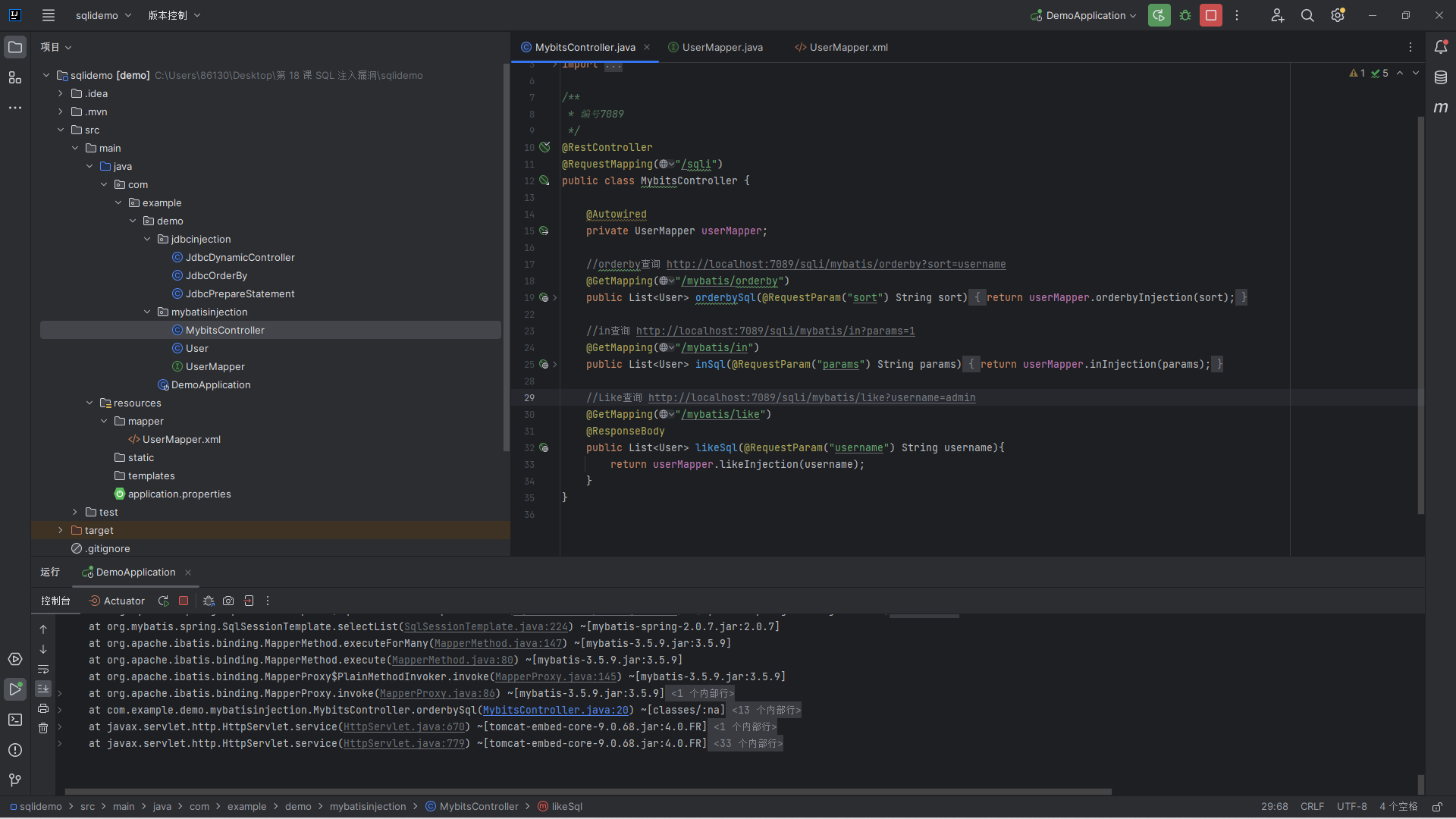
Task: Click Search Everywhere magnifier icon
Action: click(x=1307, y=15)
